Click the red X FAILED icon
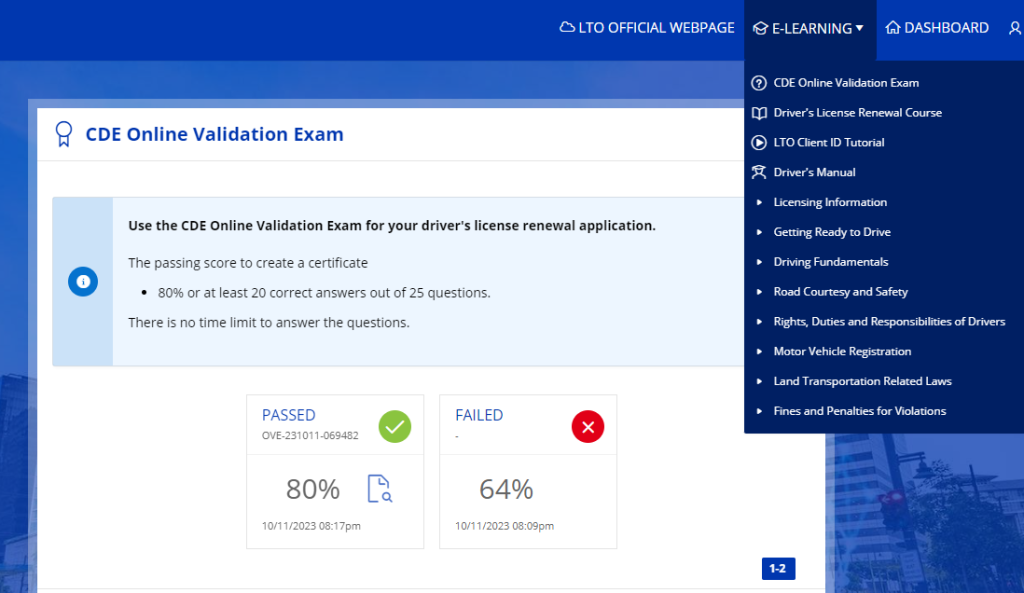Image resolution: width=1024 pixels, height=593 pixels. coord(588,426)
